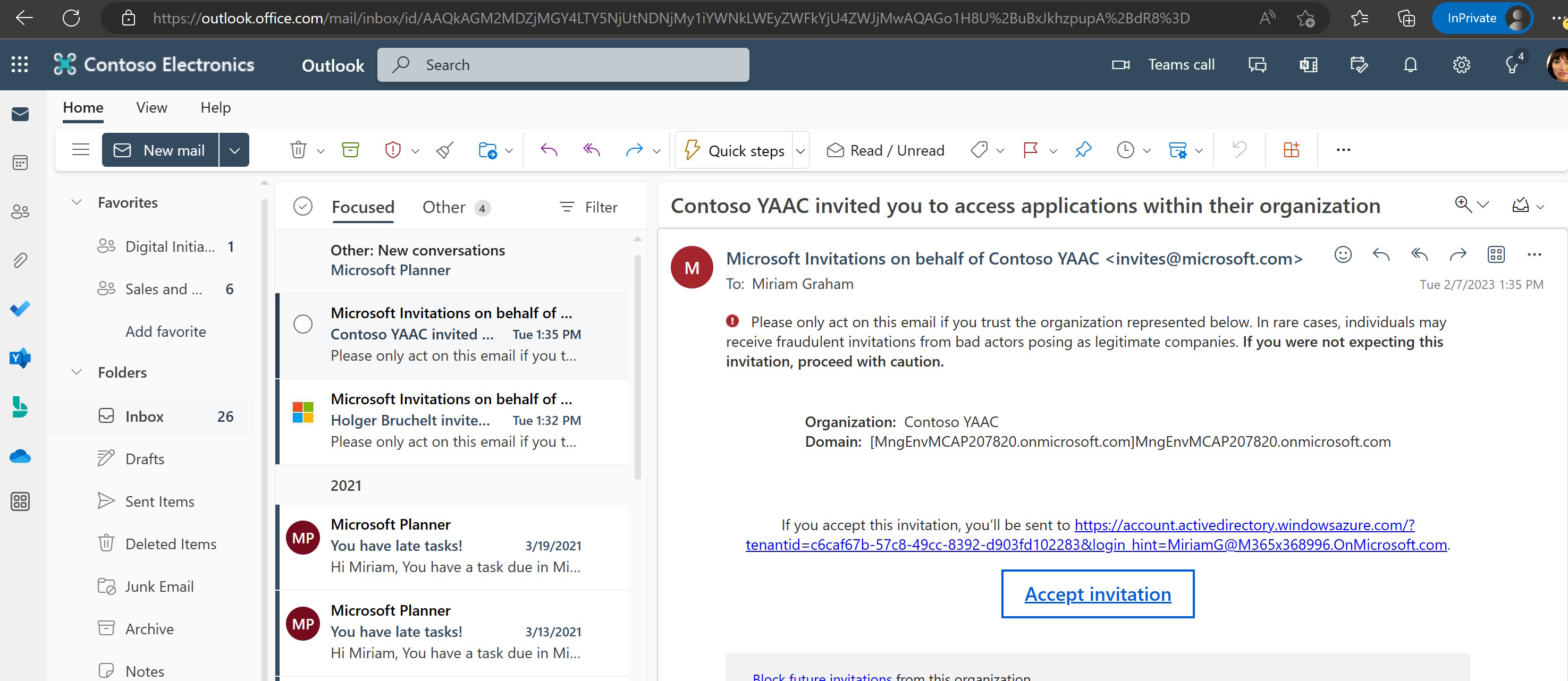Open Settings gear in the header
The image size is (1568, 681).
(1462, 64)
